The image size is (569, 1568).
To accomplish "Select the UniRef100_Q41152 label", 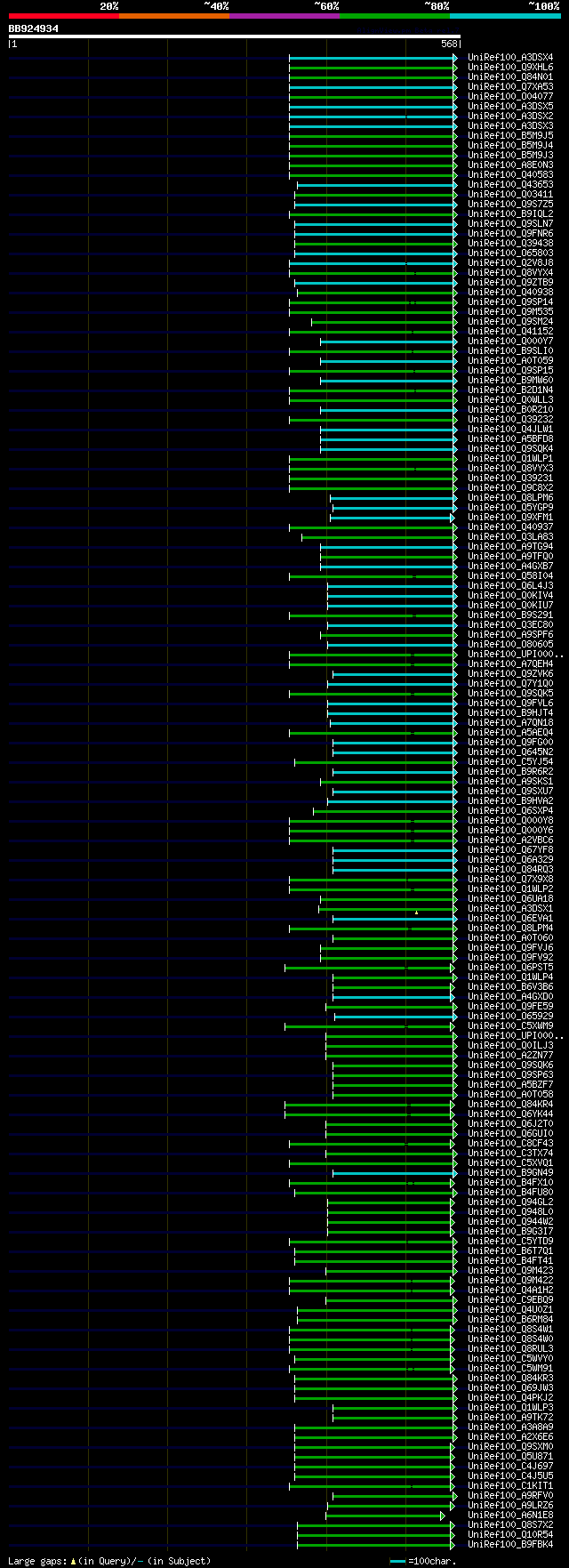I will coord(510,332).
